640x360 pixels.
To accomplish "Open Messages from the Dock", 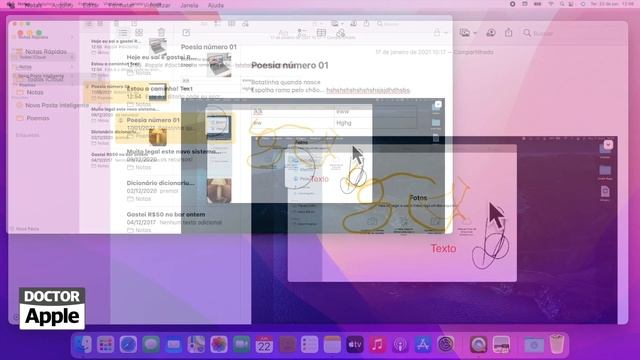I will pos(151,345).
